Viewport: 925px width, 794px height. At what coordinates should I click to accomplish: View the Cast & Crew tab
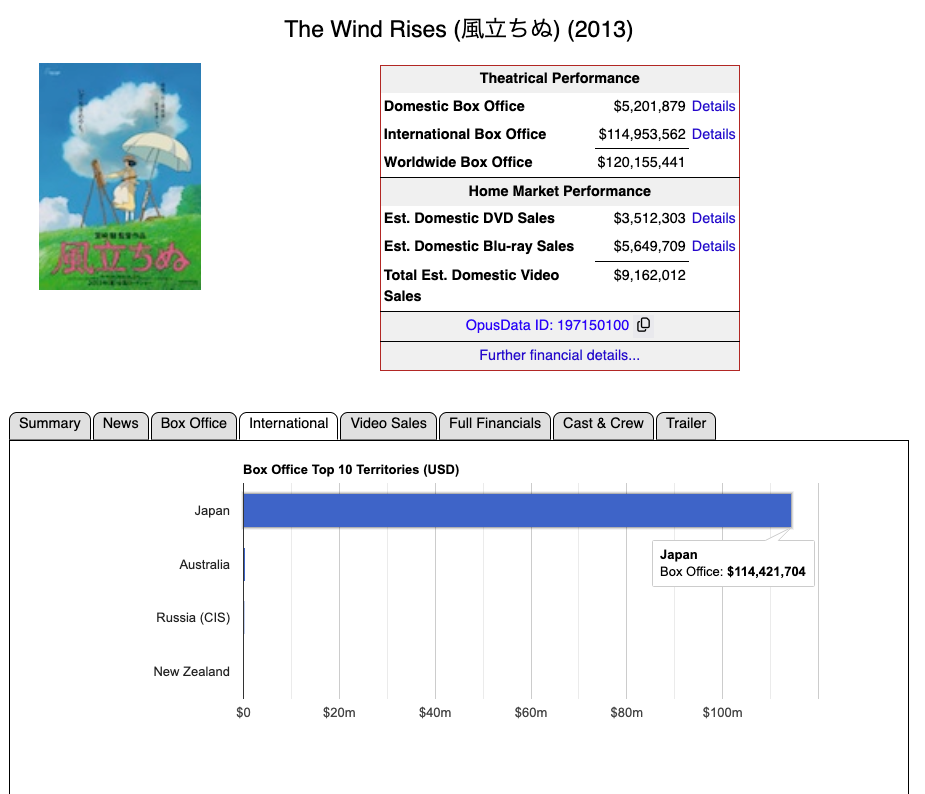point(603,424)
